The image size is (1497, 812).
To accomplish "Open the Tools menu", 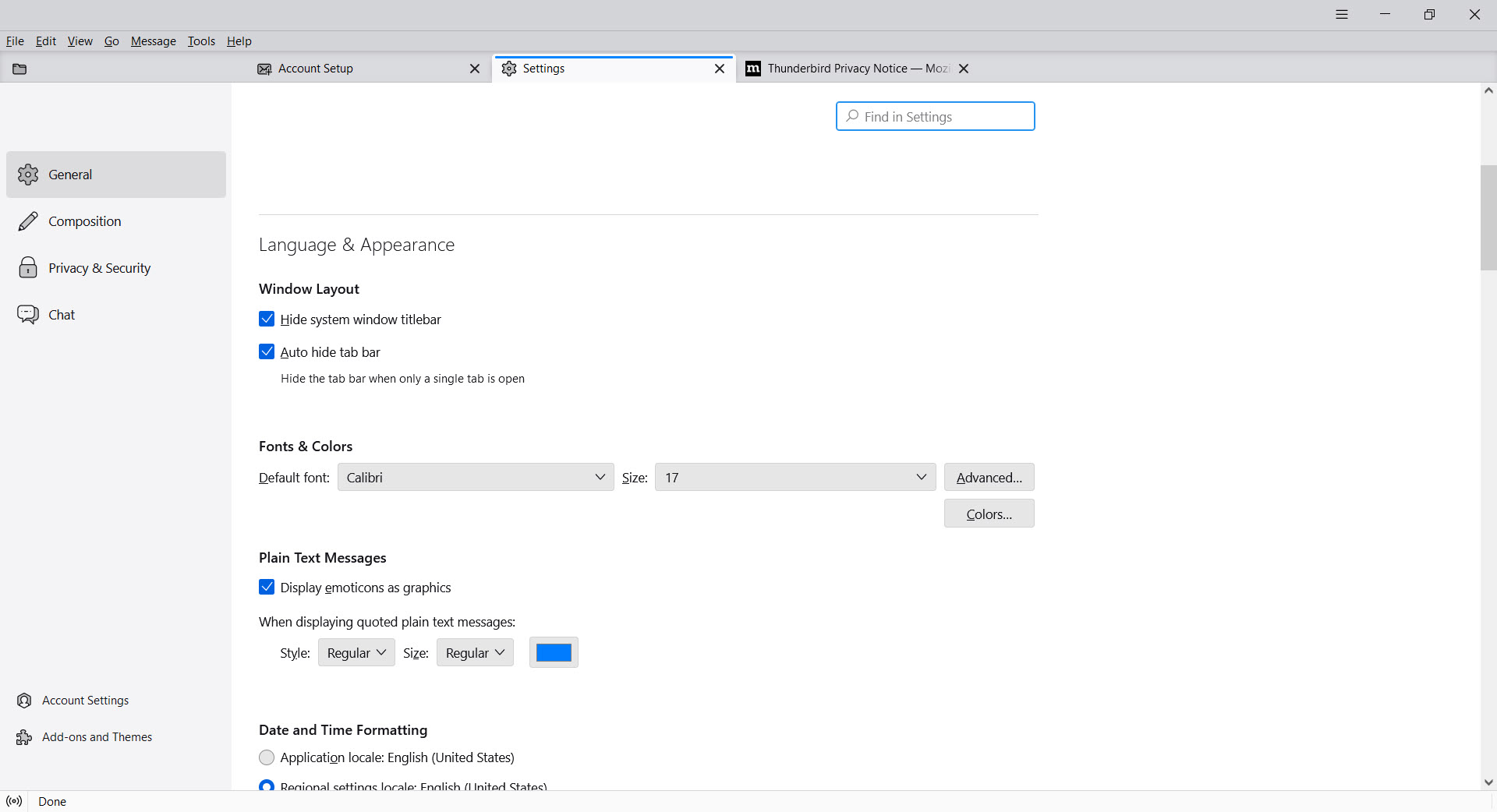I will [x=201, y=41].
